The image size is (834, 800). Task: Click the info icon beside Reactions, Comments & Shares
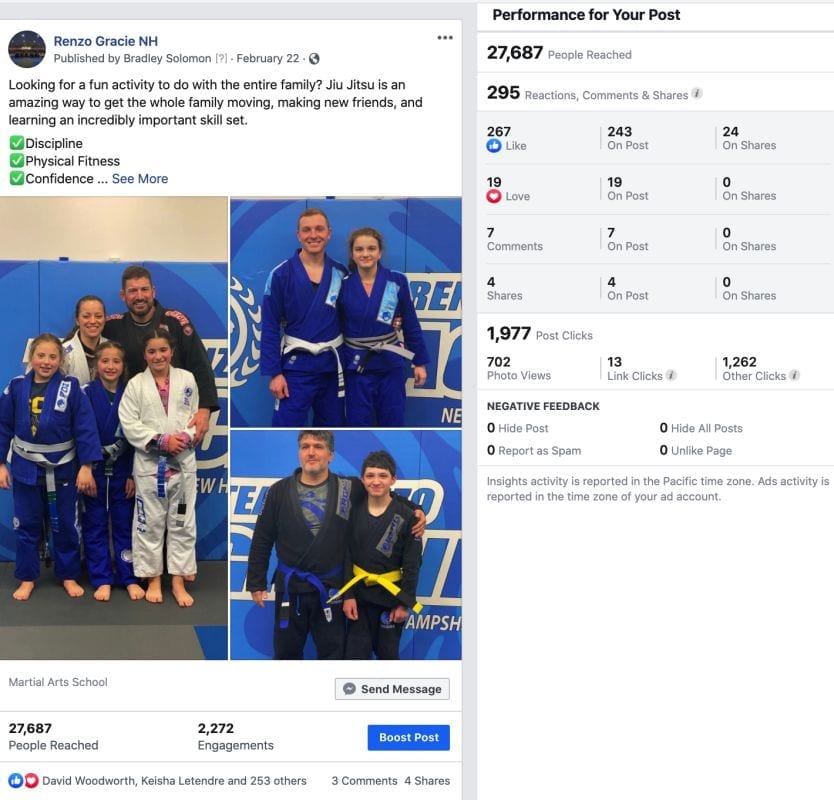click(697, 94)
